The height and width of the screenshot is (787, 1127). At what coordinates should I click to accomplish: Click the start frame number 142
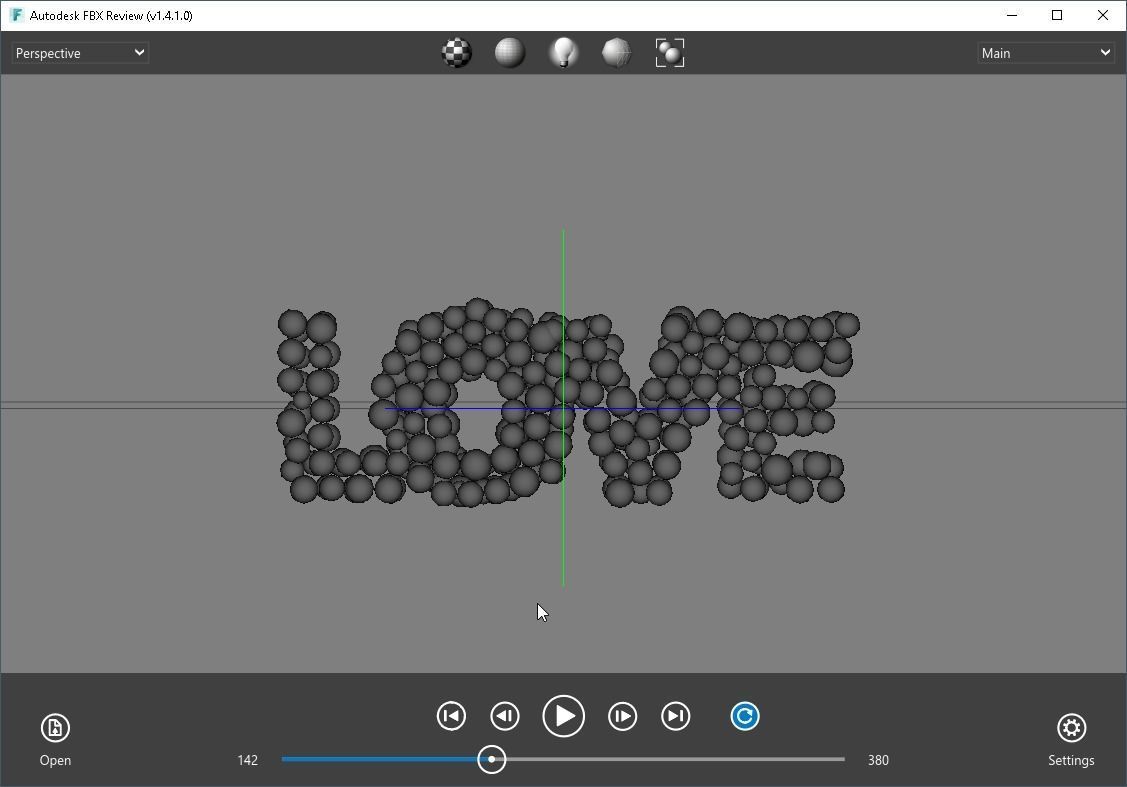248,760
